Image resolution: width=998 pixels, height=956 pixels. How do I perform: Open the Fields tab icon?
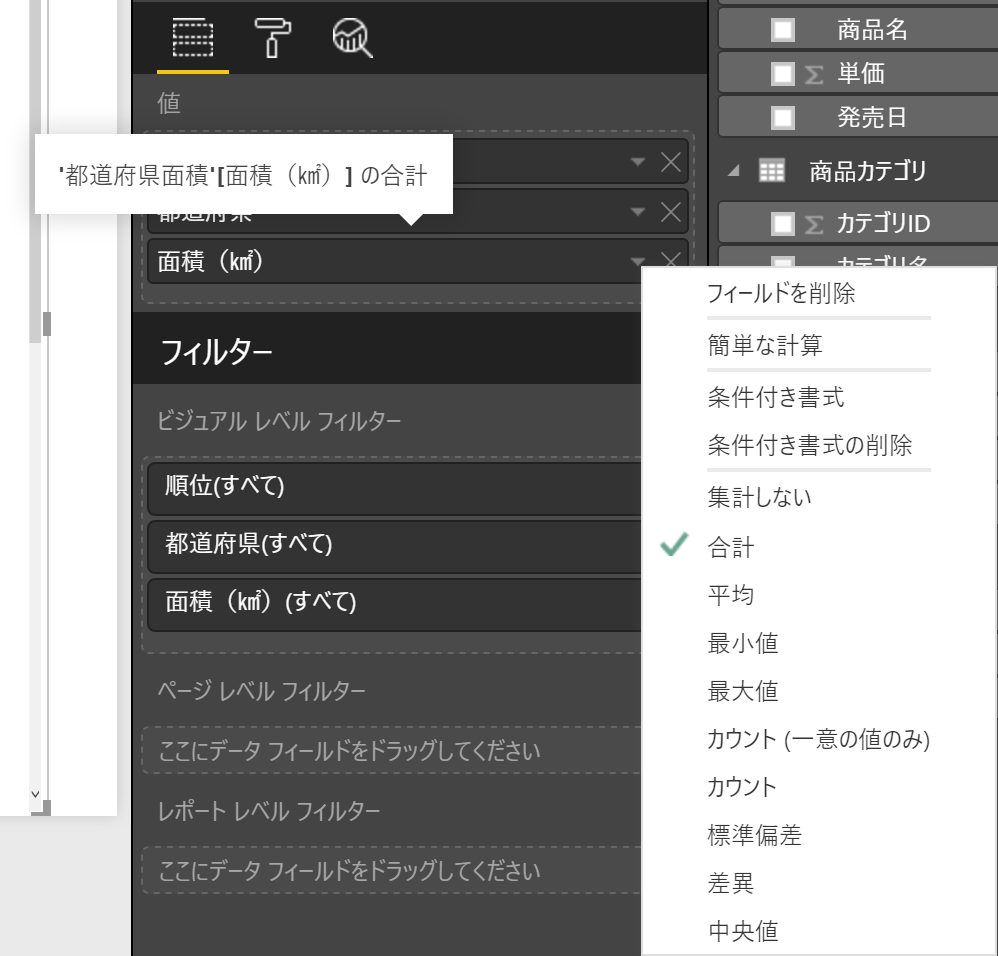[193, 38]
